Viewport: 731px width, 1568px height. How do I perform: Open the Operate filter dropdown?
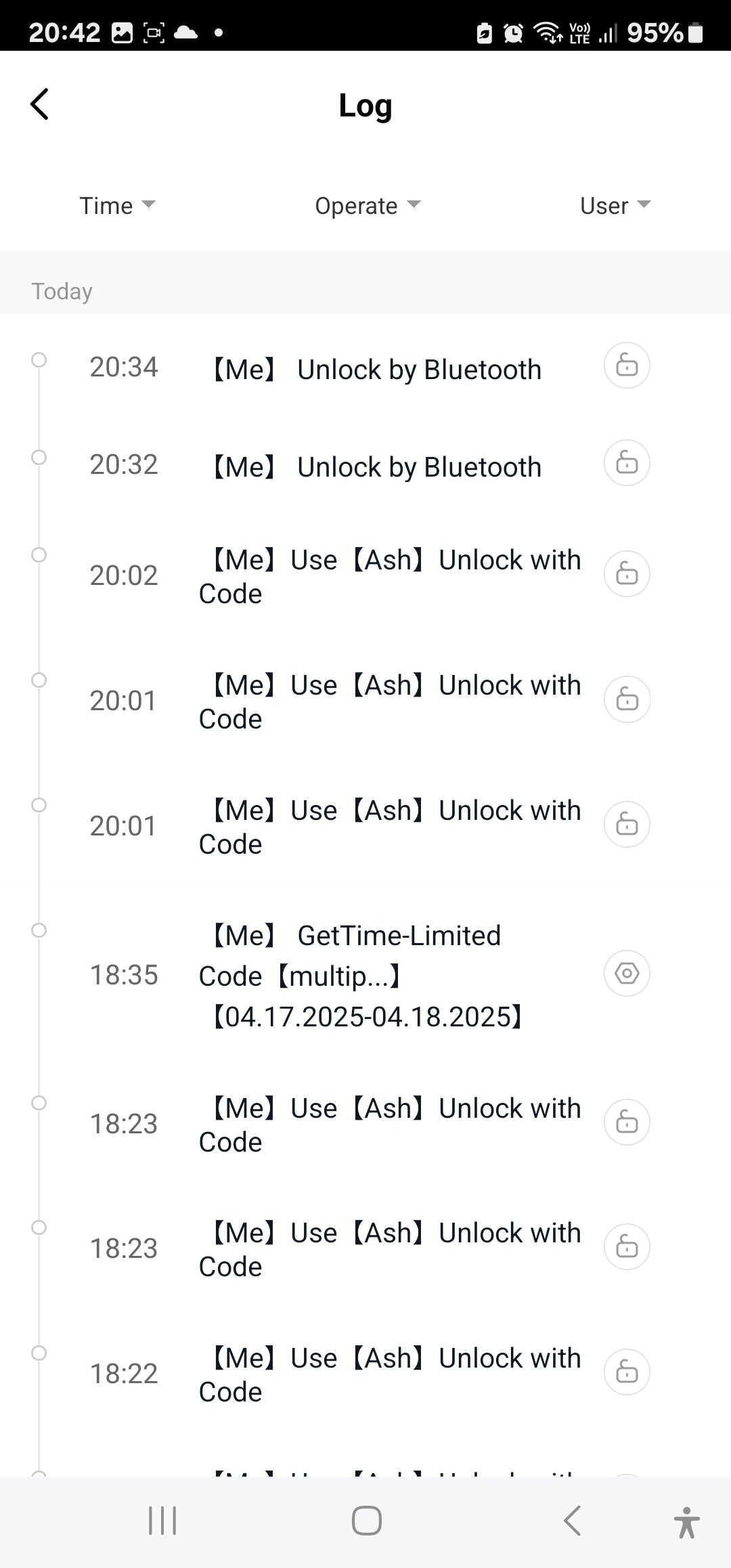[368, 205]
